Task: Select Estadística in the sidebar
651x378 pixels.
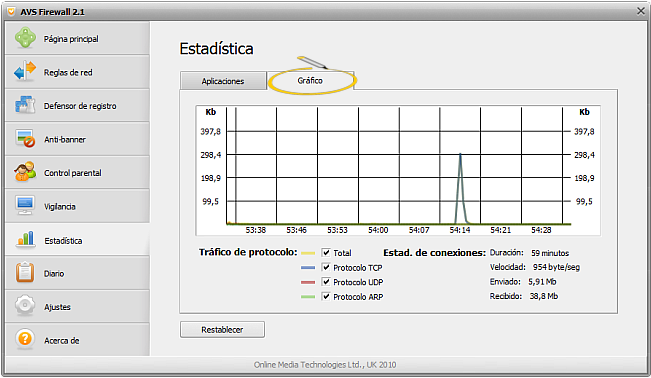Action: (77, 240)
